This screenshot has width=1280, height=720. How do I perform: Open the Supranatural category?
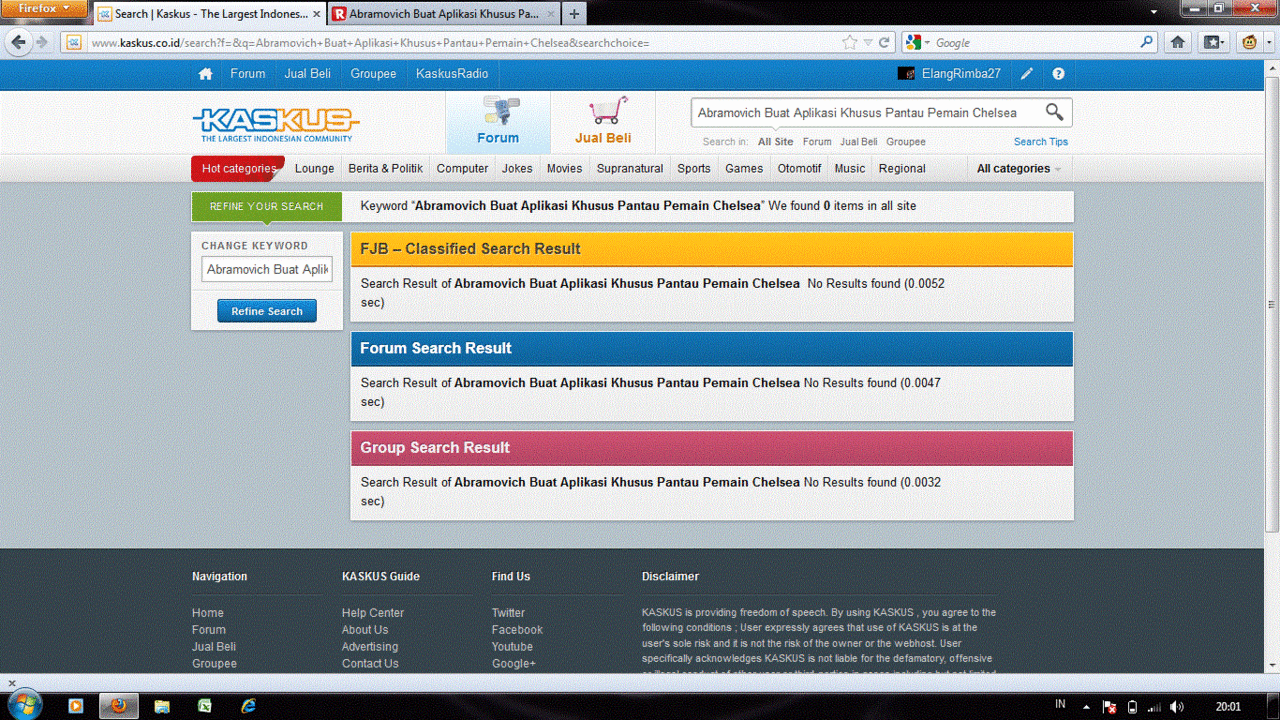click(x=630, y=169)
